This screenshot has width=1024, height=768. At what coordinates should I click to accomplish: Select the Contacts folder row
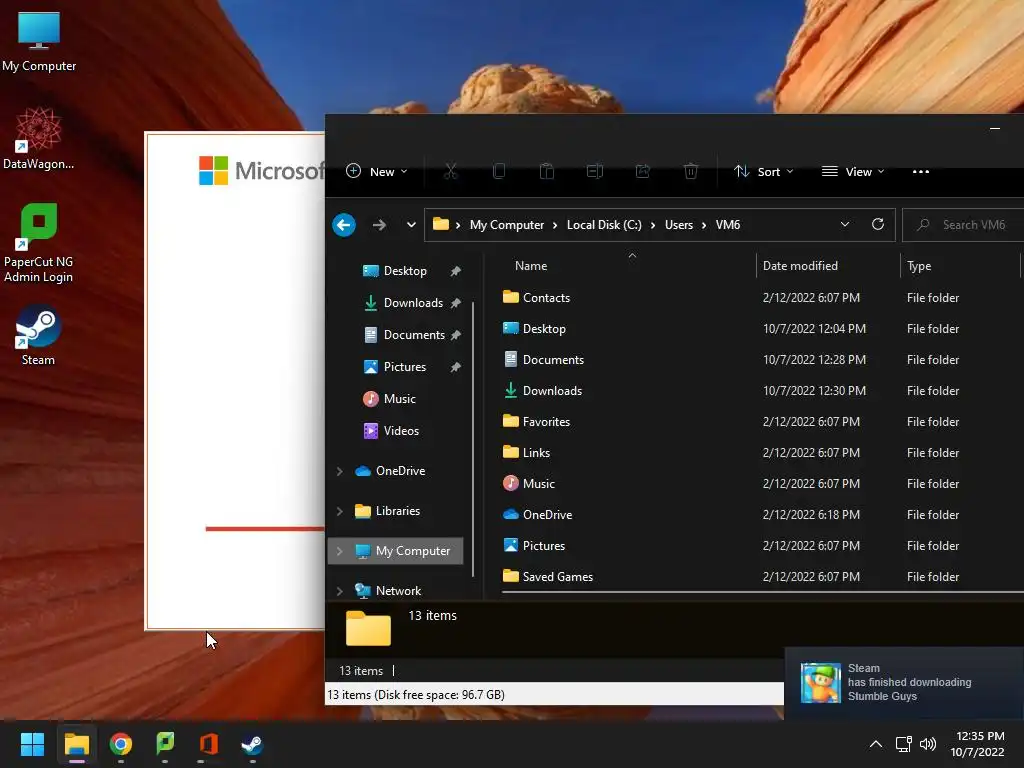761,298
